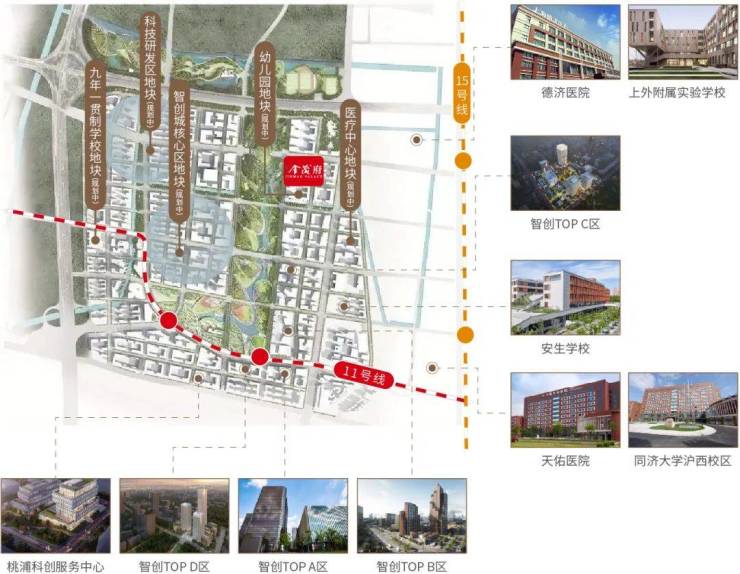Select the 幼儿园地块 brown label
The image size is (740, 574).
[265, 93]
